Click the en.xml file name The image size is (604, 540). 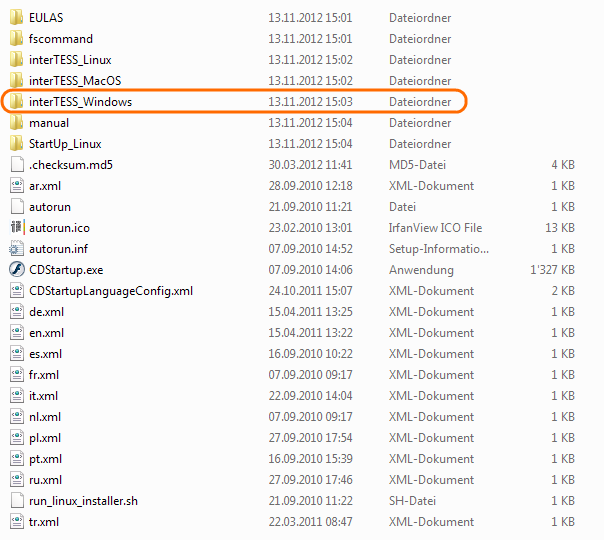tap(46, 333)
